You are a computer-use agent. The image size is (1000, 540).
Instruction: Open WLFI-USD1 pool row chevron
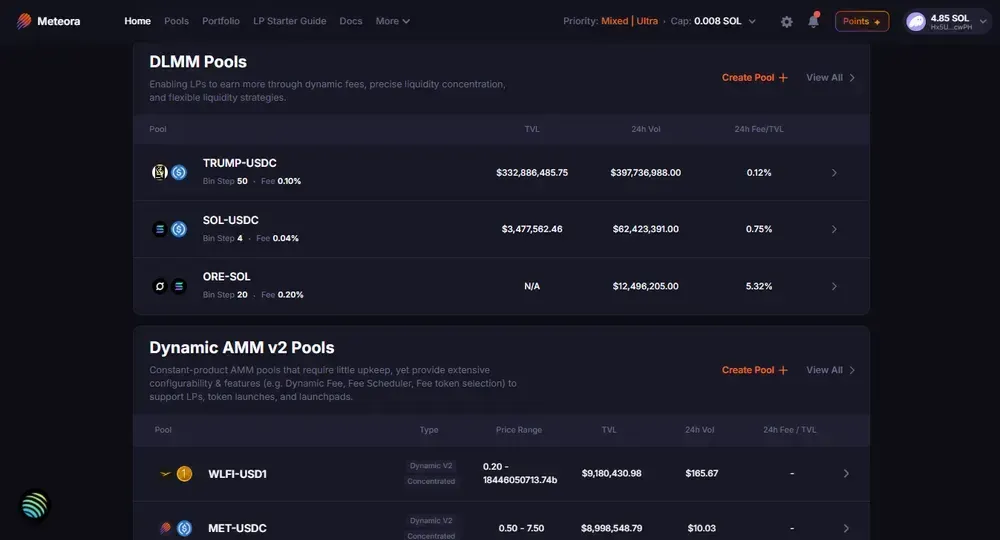pyautogui.click(x=846, y=474)
